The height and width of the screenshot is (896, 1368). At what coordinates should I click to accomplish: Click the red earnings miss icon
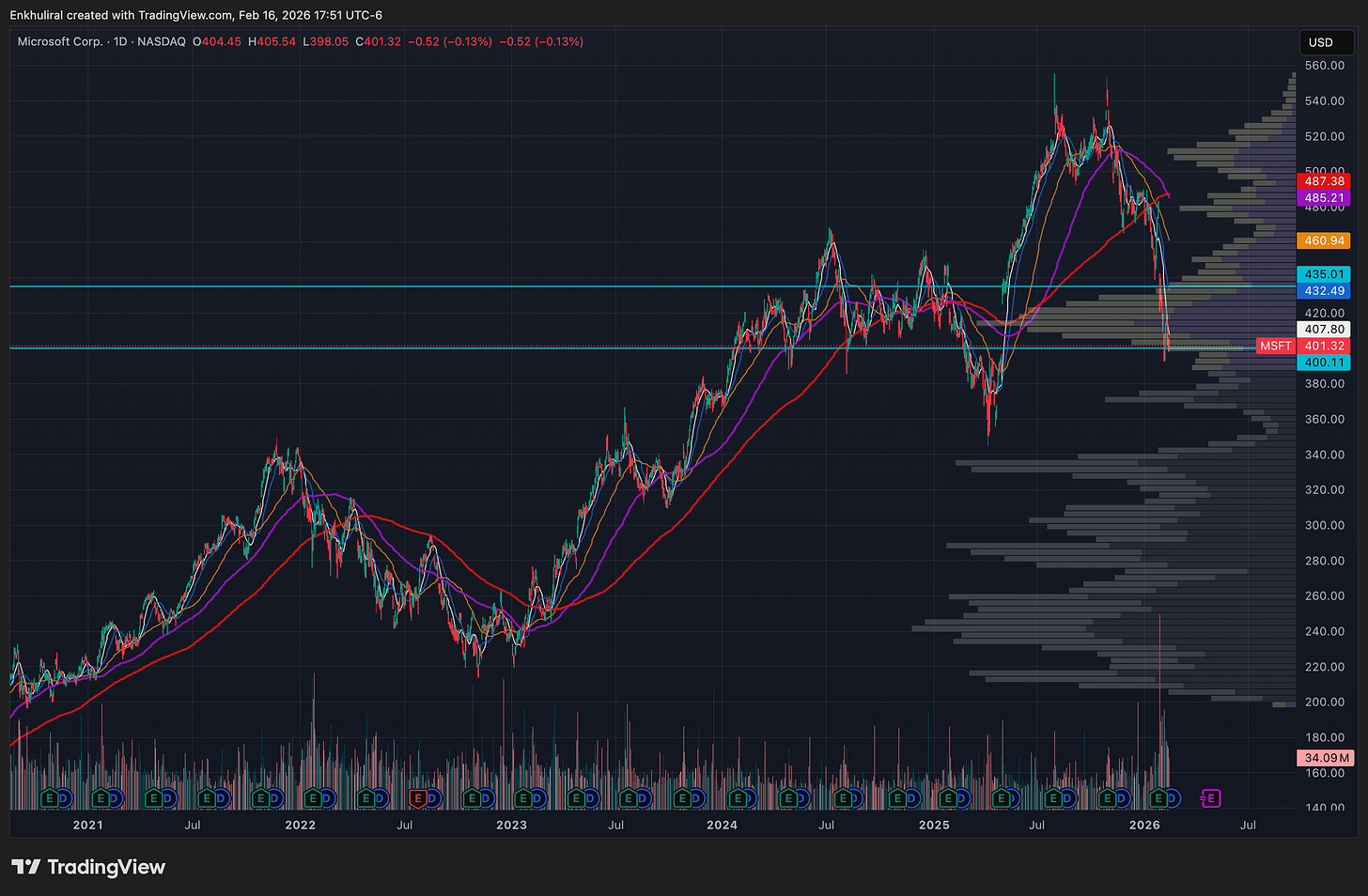point(417,798)
